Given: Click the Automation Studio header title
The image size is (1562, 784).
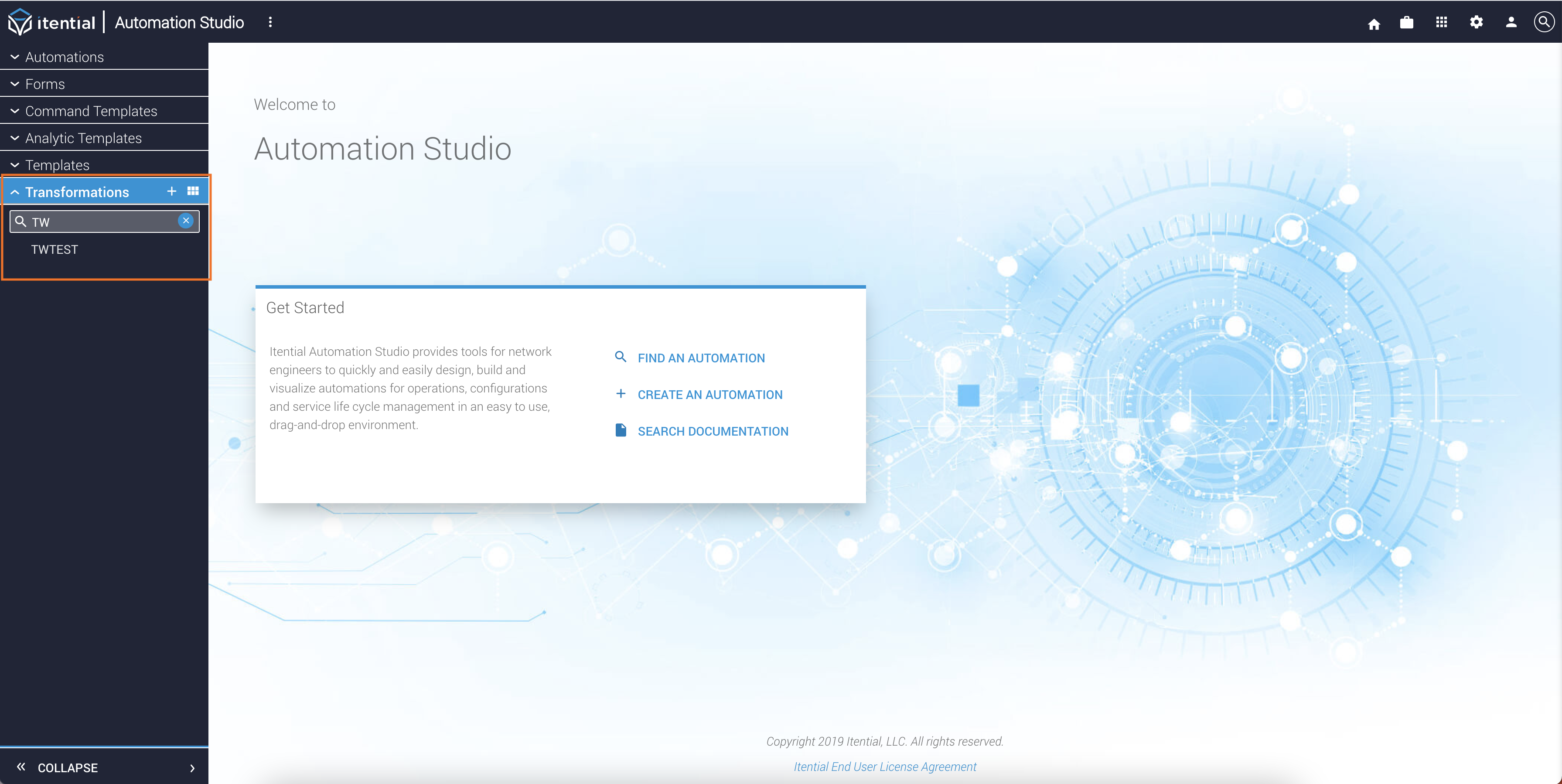Looking at the screenshot, I should point(180,22).
